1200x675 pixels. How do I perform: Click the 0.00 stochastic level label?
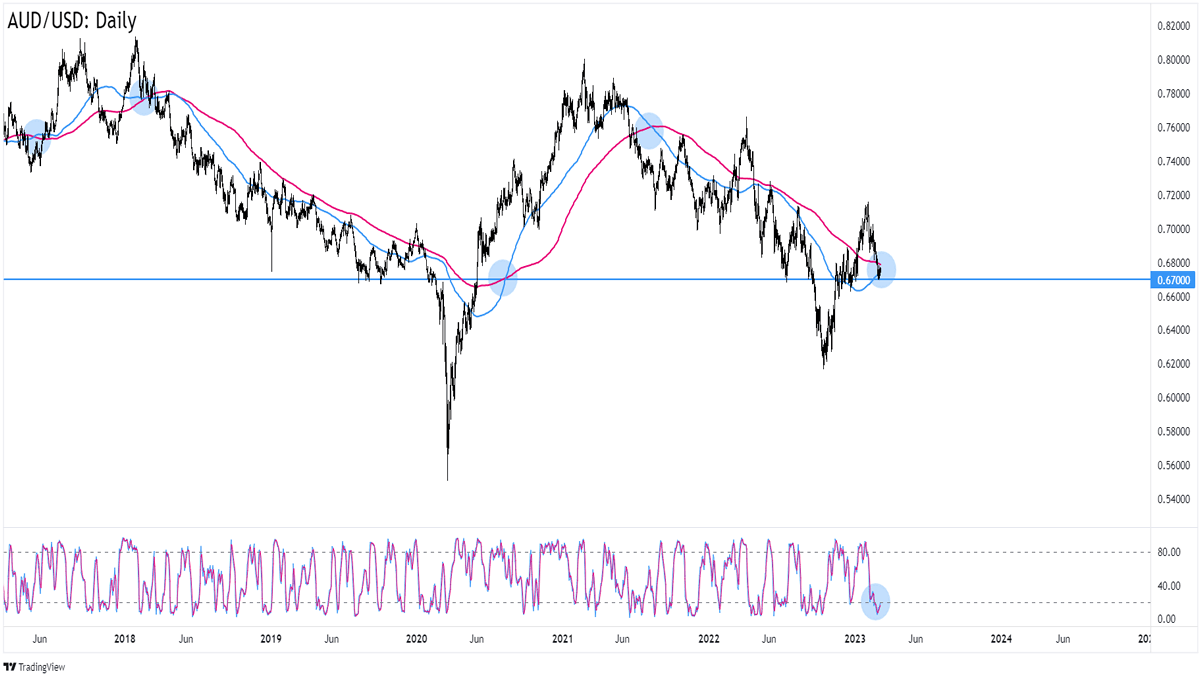(x=1165, y=620)
